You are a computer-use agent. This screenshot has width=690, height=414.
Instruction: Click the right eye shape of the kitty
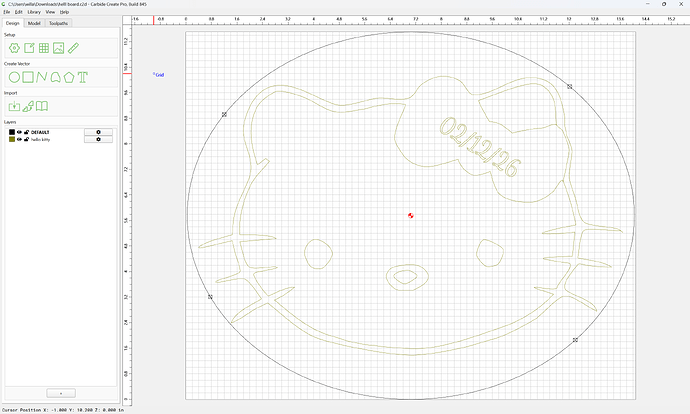pyautogui.click(x=490, y=253)
